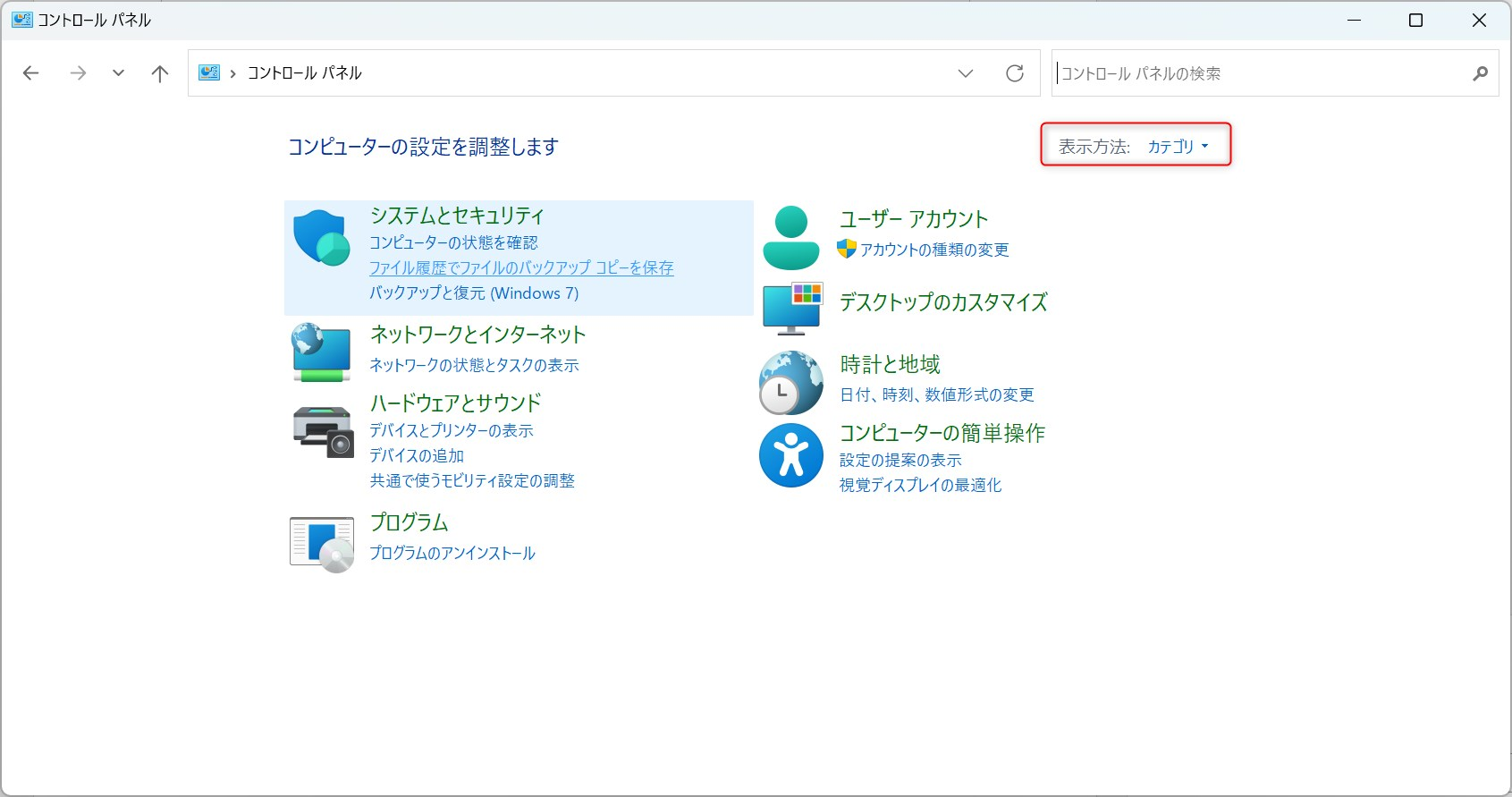
Task: Expand the address bar history dropdown
Action: (x=966, y=73)
